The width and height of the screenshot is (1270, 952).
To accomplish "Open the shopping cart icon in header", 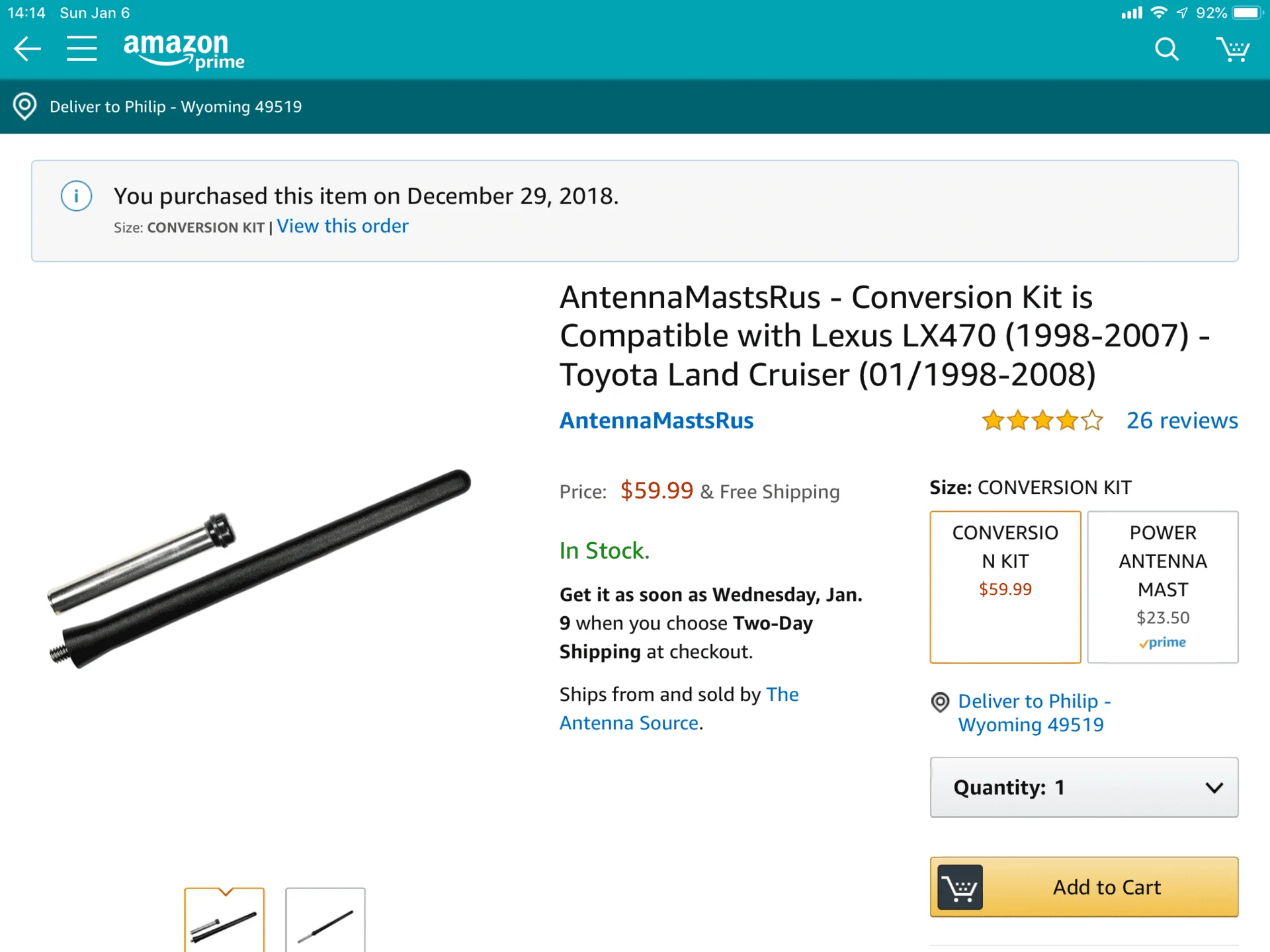I will point(1232,49).
